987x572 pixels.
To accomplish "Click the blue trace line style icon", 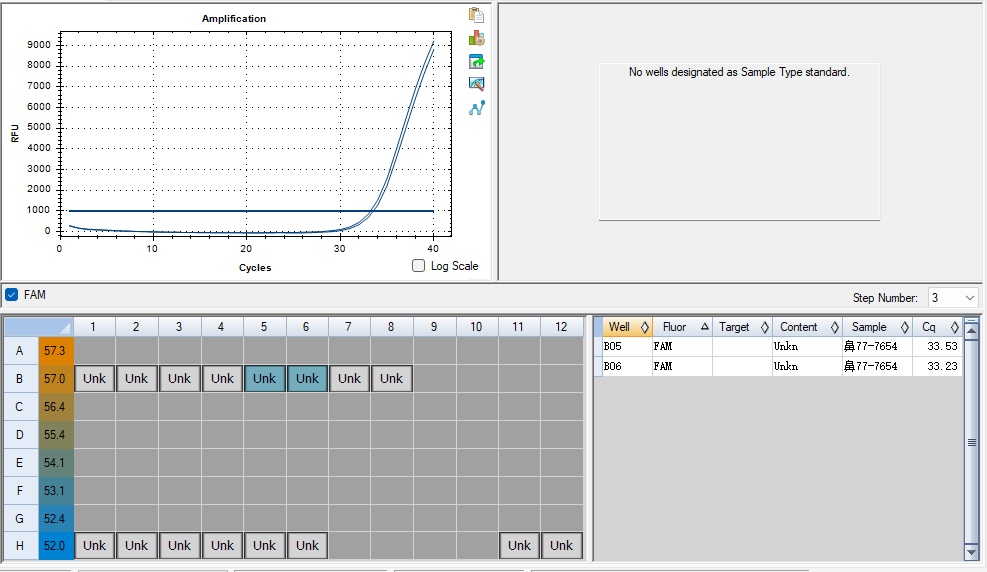I will pos(477,108).
